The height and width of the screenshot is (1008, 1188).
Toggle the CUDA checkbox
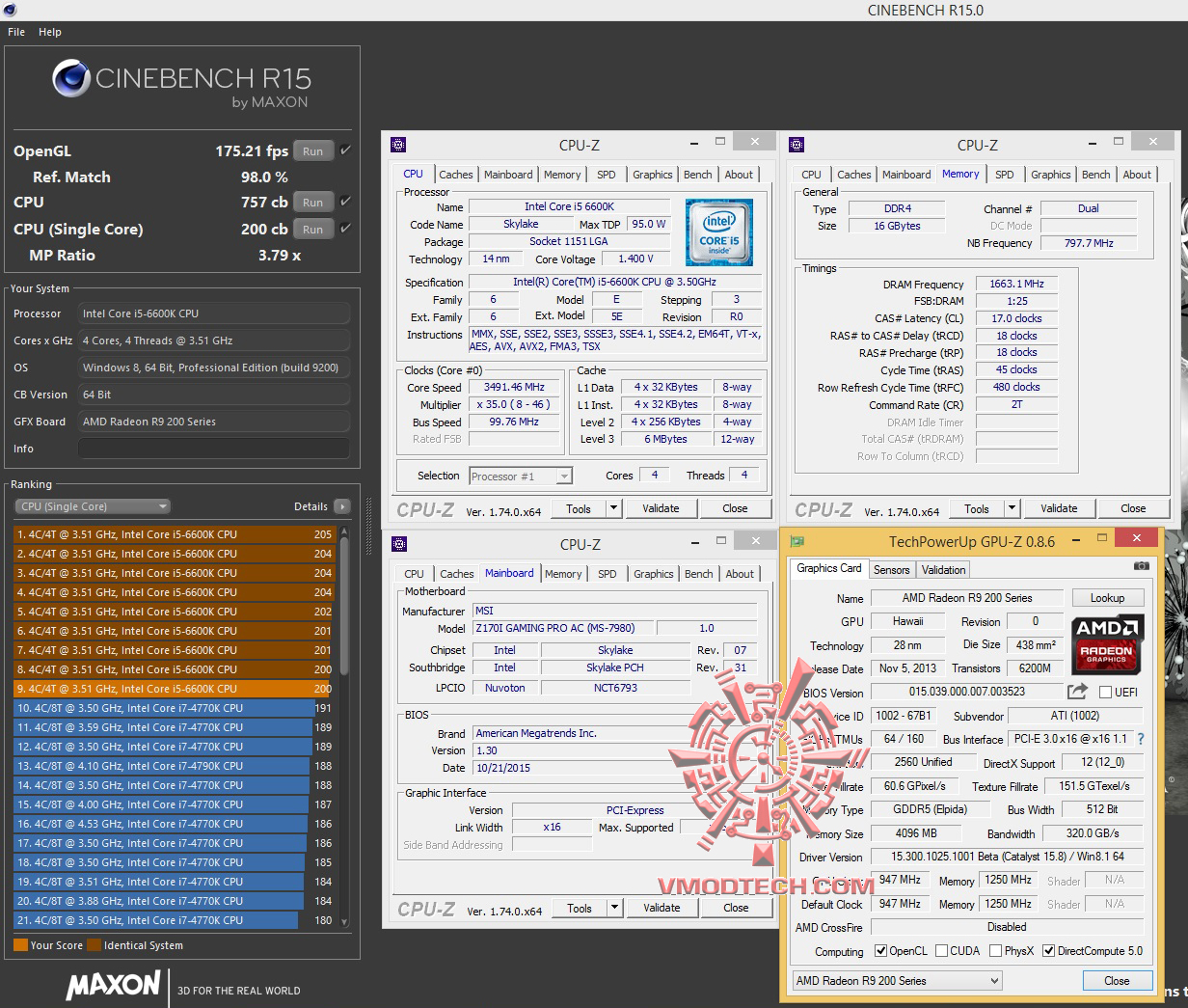[x=941, y=950]
